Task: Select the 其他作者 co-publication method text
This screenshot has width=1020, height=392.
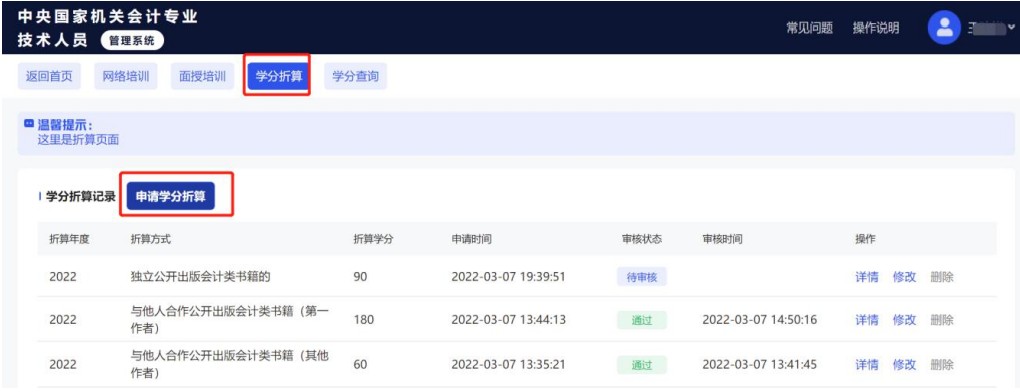Action: click(230, 364)
